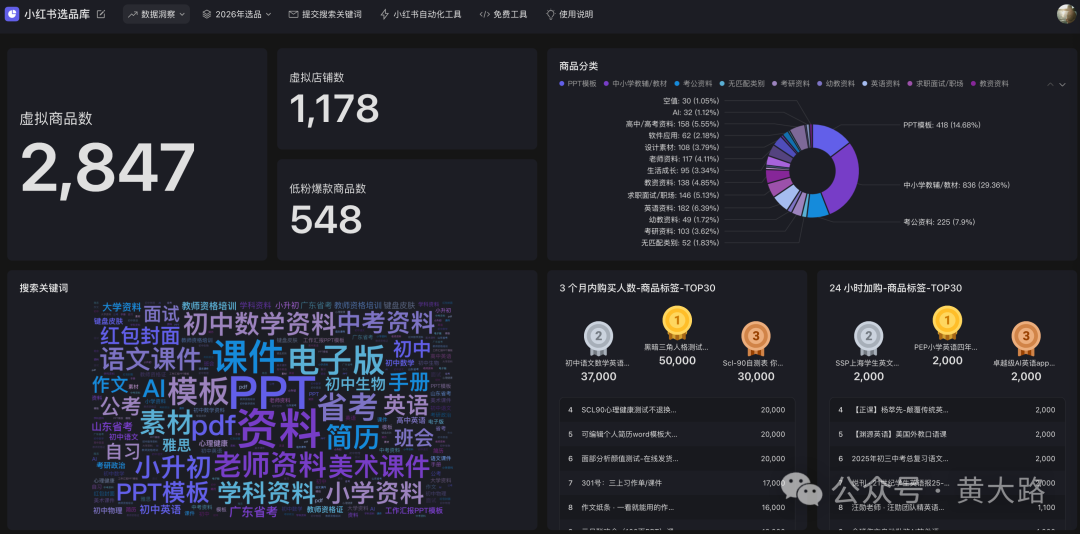Open 小红书自动化工具 in the top navigation
The image size is (1080, 534).
pyautogui.click(x=421, y=14)
